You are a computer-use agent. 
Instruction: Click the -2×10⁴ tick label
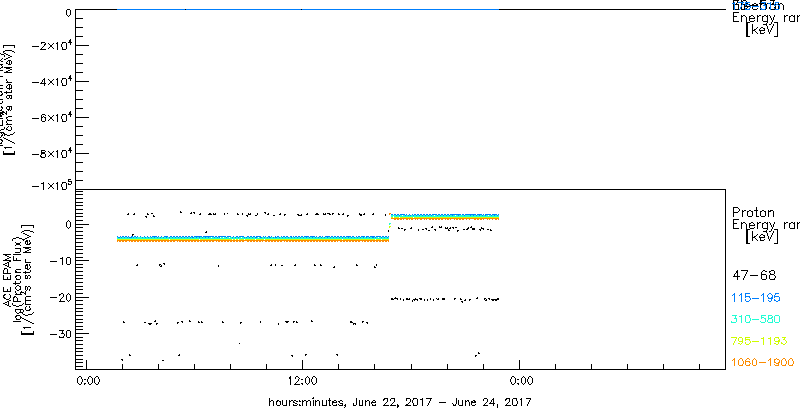point(51,46)
